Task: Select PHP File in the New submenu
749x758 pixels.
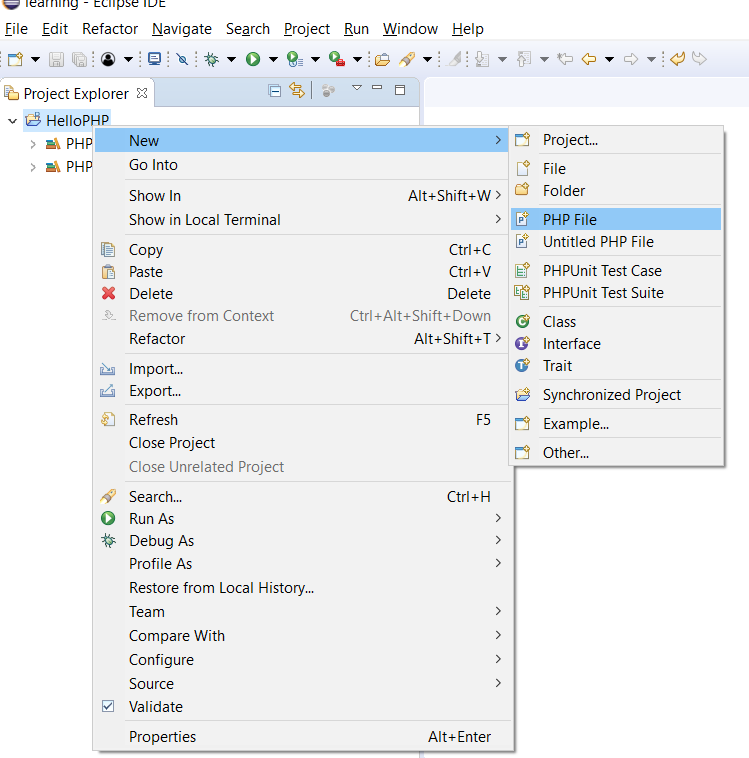Action: [x=616, y=219]
